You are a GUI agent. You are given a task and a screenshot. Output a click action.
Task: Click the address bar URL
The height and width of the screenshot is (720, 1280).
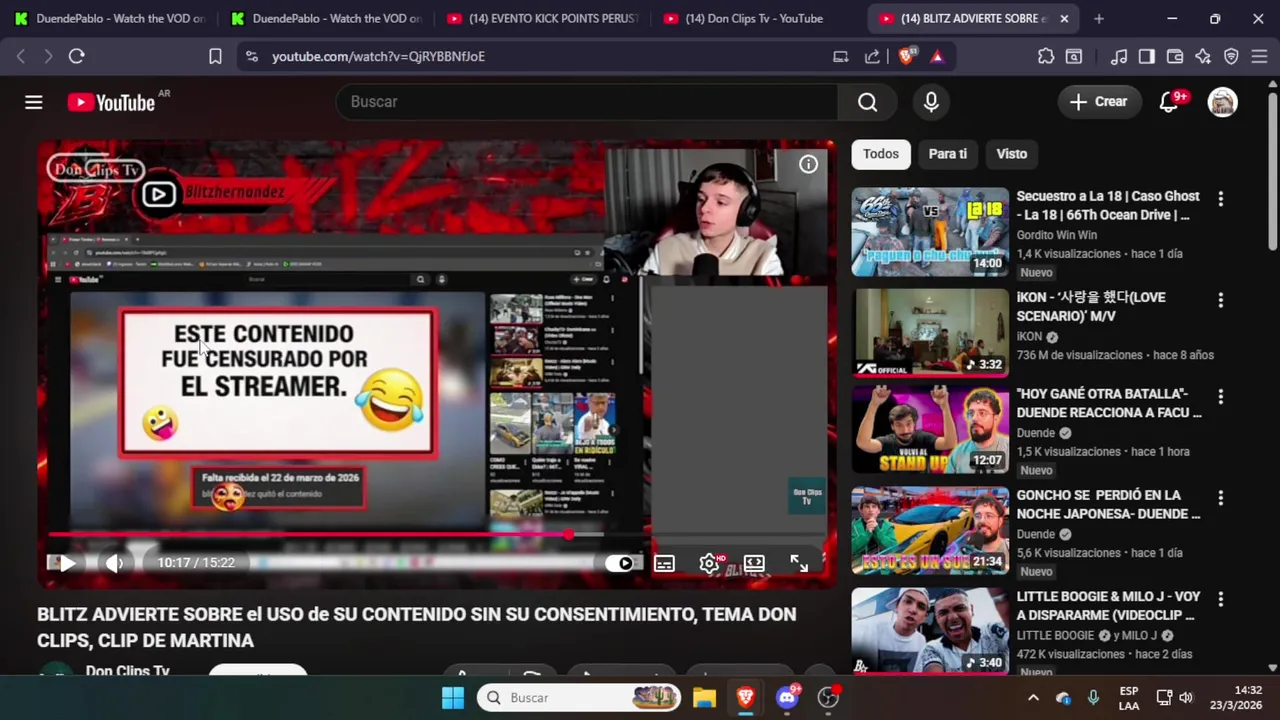coord(378,57)
